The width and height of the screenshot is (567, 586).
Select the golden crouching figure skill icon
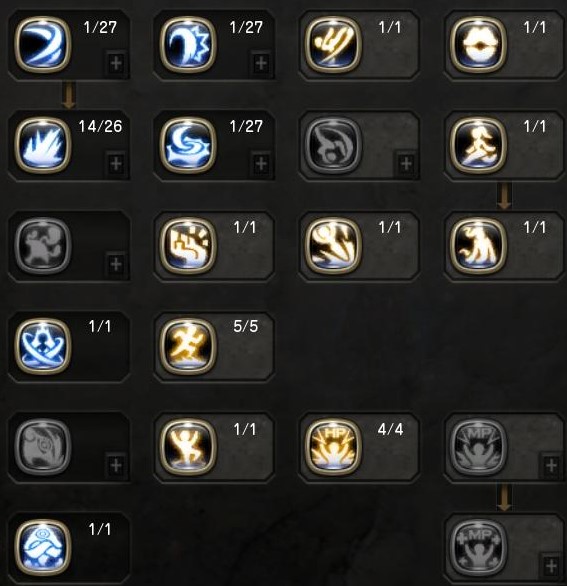pos(478,246)
